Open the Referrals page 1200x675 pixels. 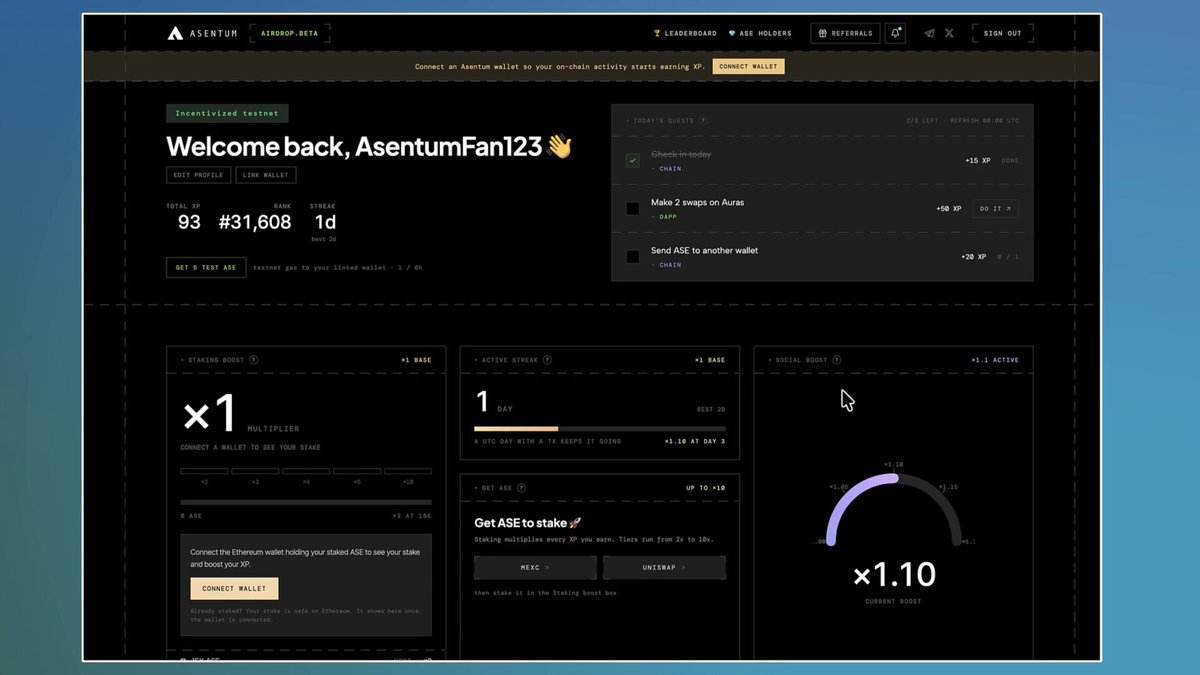pos(845,33)
